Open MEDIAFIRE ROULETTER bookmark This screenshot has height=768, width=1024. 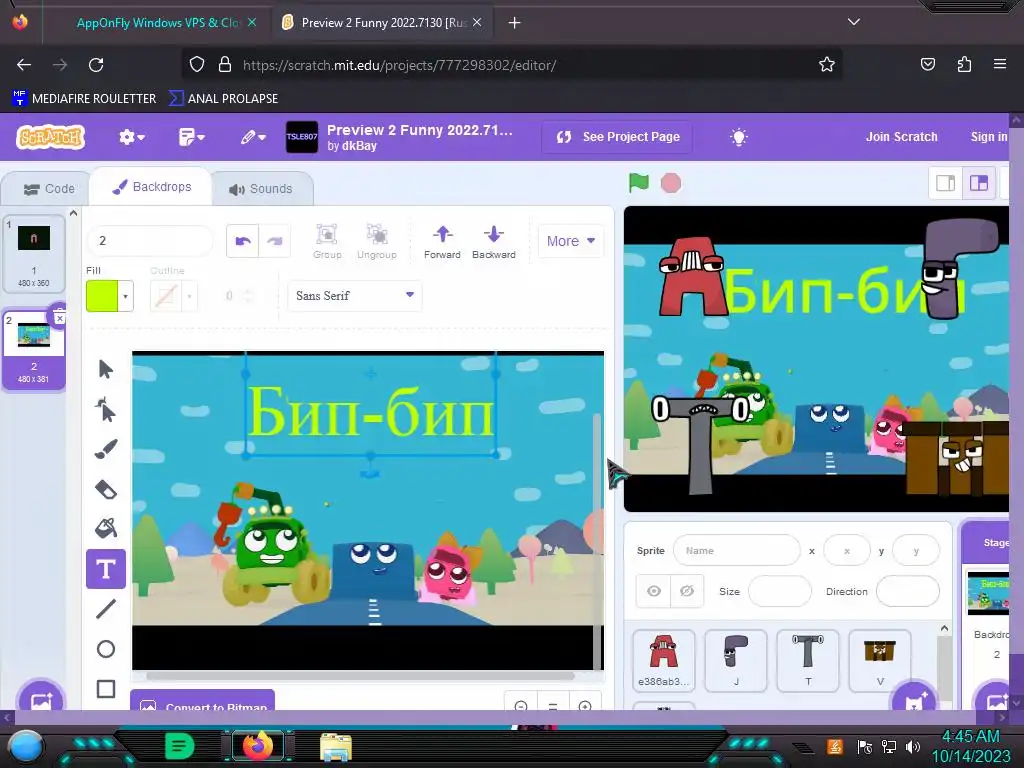point(84,99)
